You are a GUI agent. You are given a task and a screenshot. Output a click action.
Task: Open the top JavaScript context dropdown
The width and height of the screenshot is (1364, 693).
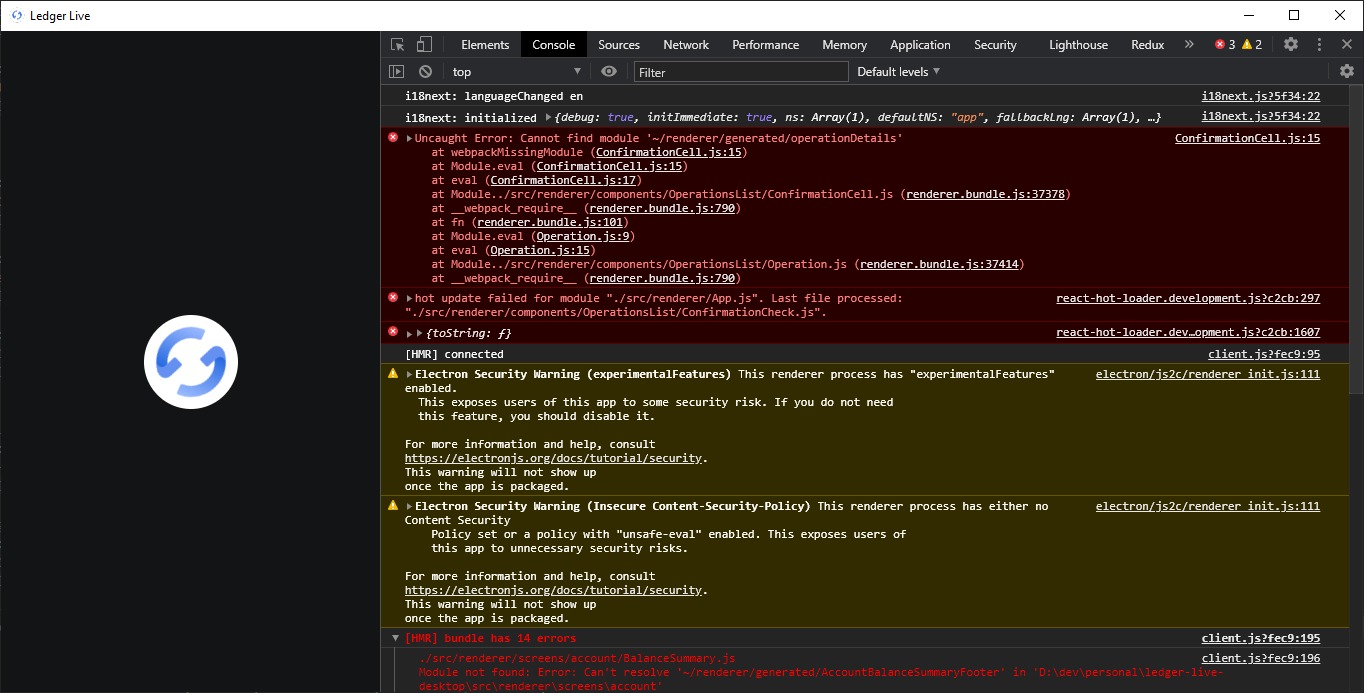516,72
